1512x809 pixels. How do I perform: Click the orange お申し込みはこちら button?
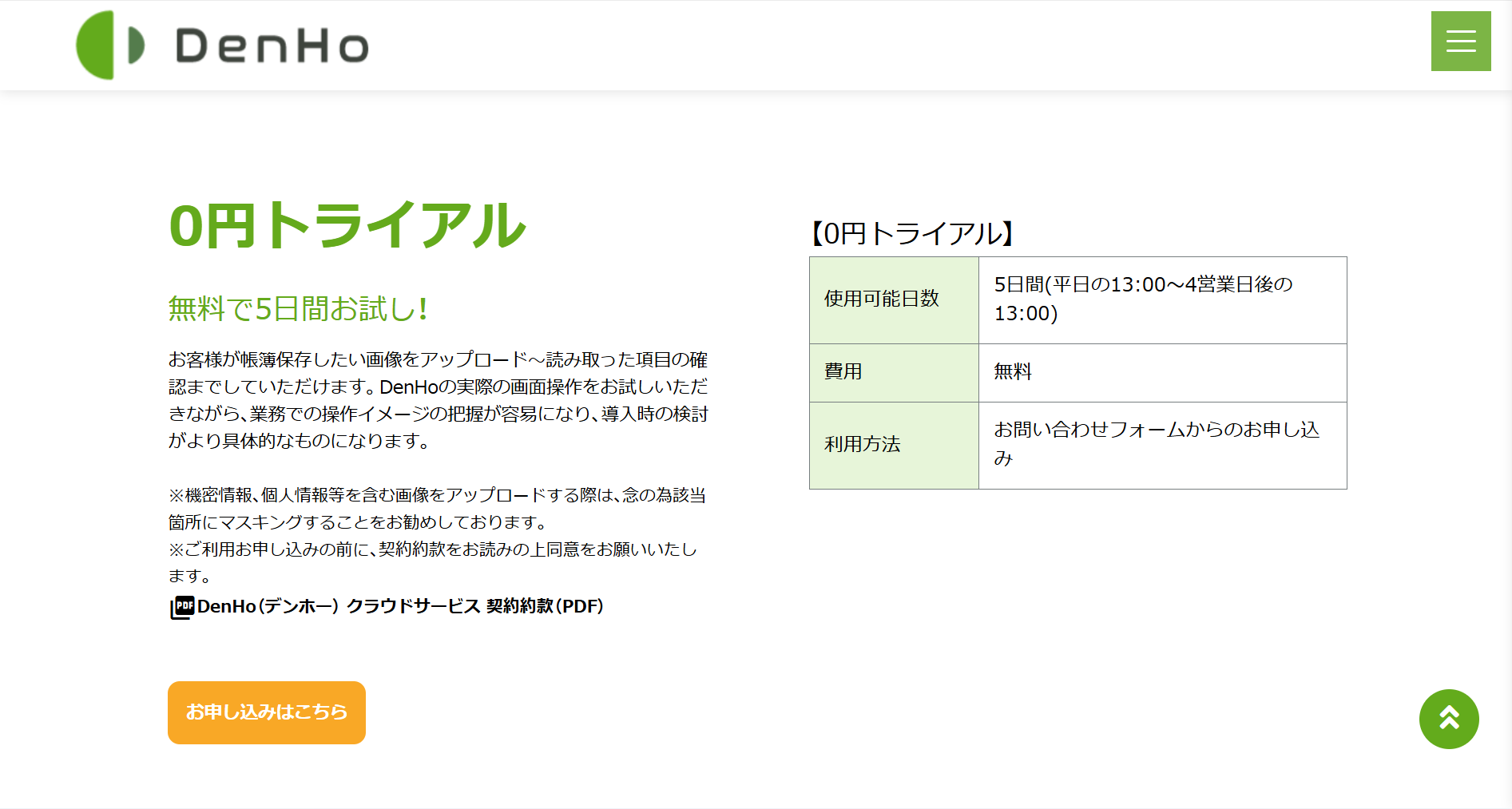[x=266, y=712]
